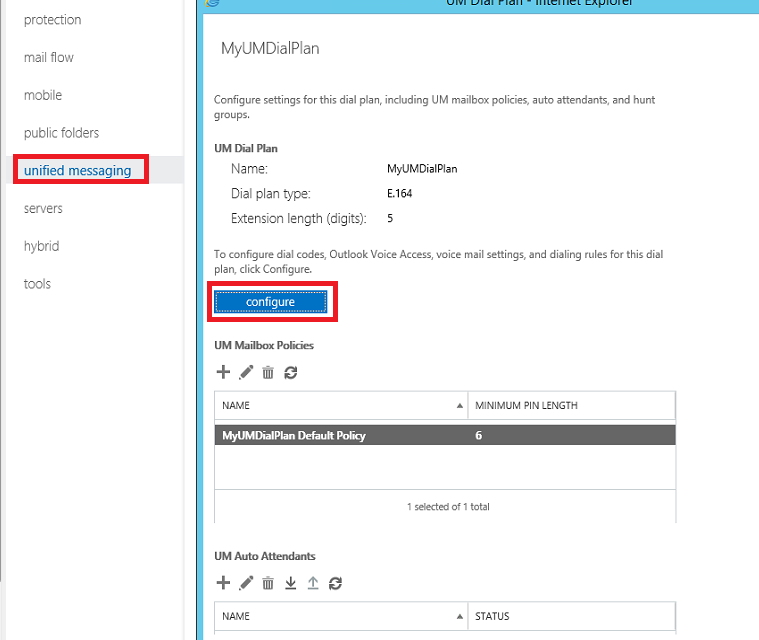Refresh the UM Auto Attendants list

[336, 583]
